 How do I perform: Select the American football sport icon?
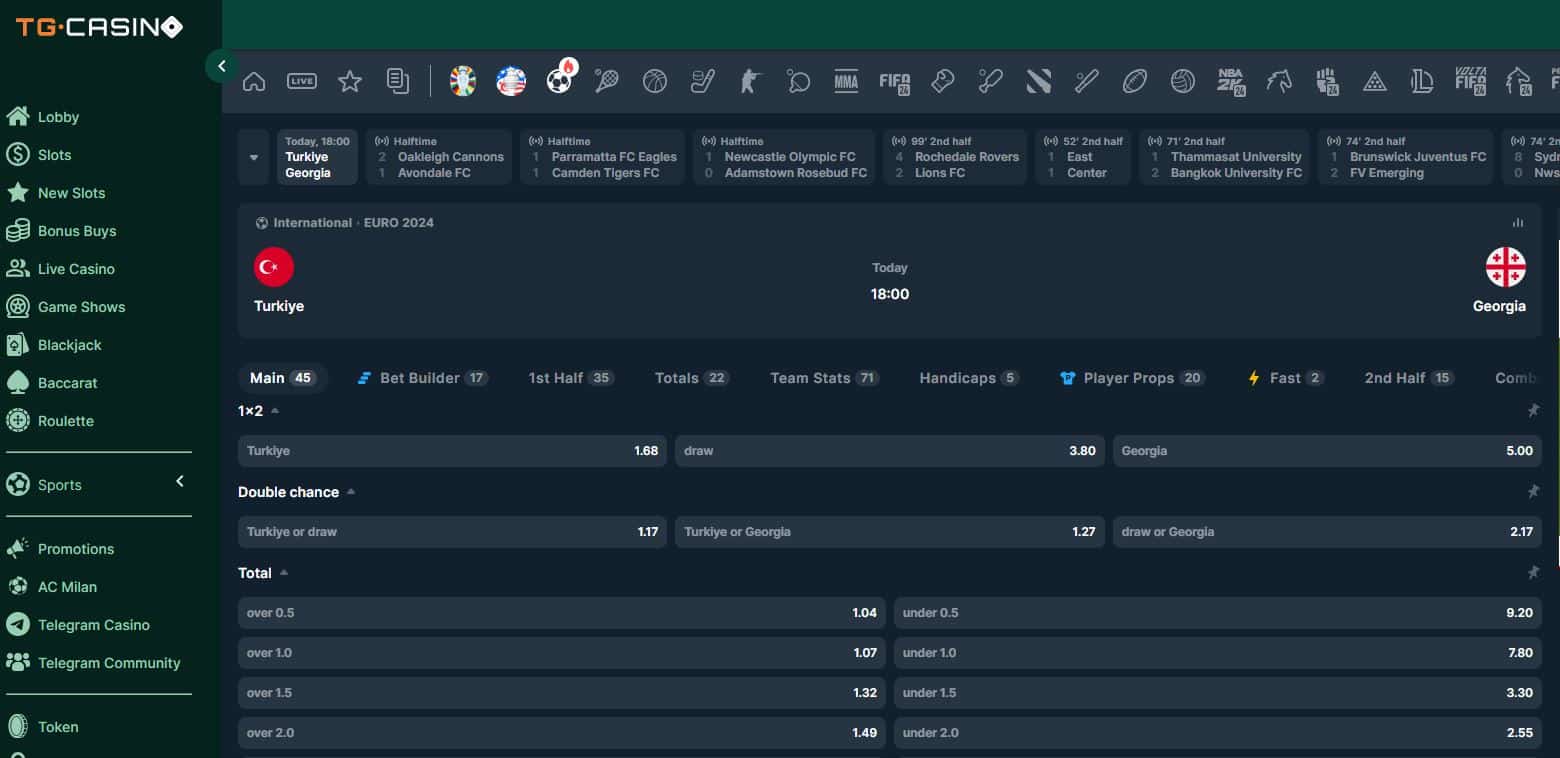click(x=1135, y=81)
